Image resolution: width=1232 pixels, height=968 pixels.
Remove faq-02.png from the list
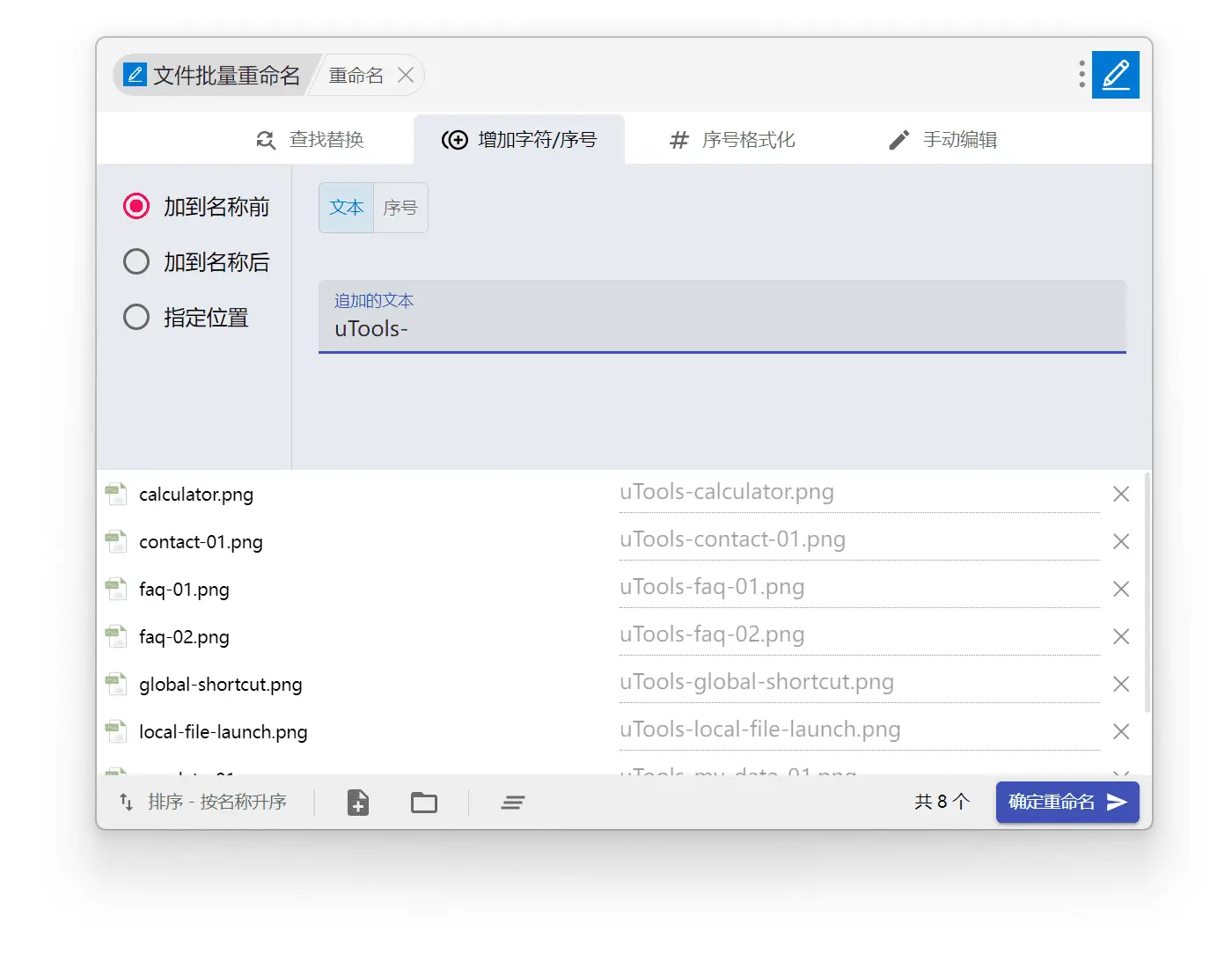[x=1120, y=637]
